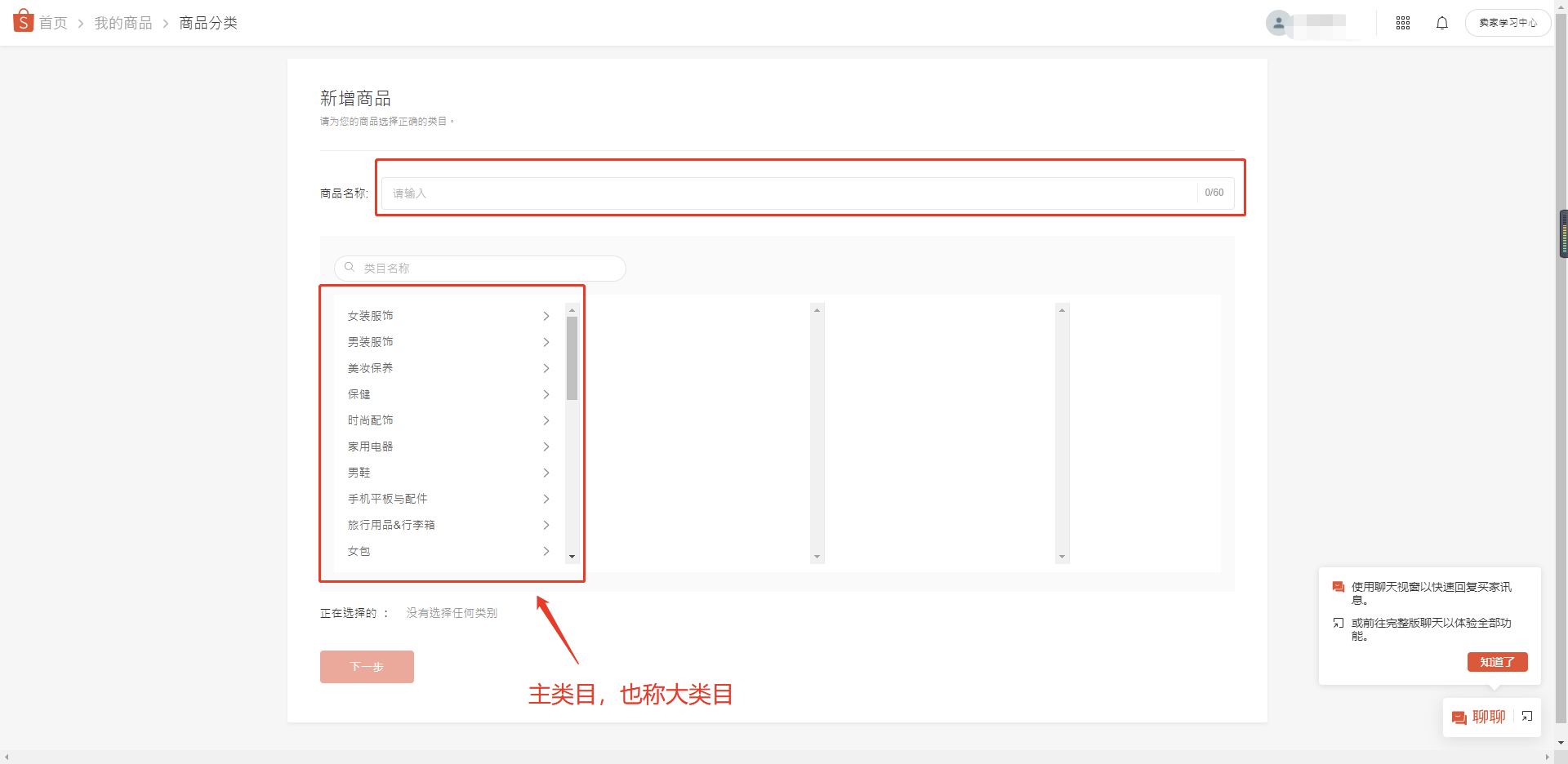1568x764 pixels.
Task: Expand 时尚配饰 chevron arrow
Action: pos(546,420)
